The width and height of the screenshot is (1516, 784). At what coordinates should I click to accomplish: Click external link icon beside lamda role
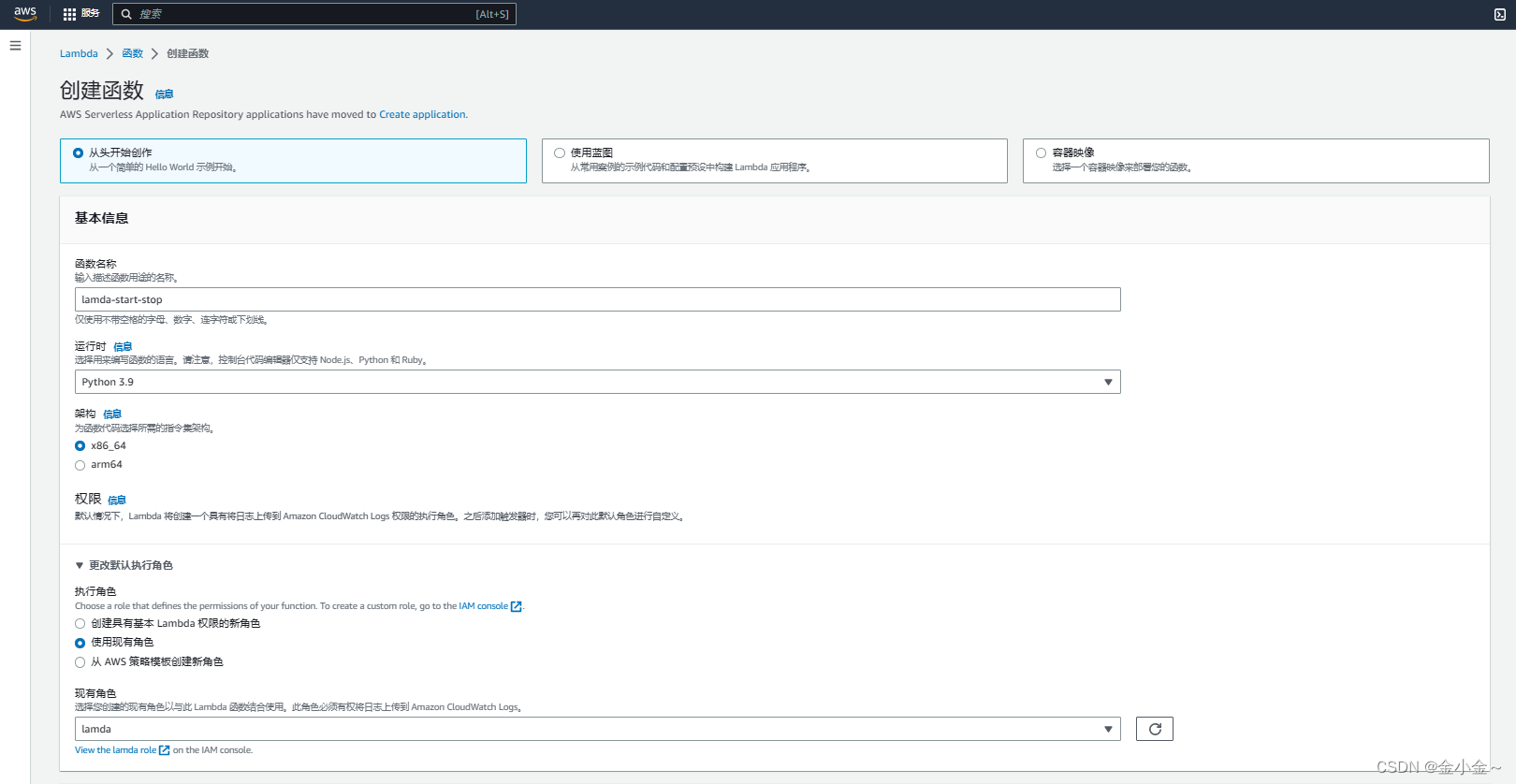(x=165, y=750)
